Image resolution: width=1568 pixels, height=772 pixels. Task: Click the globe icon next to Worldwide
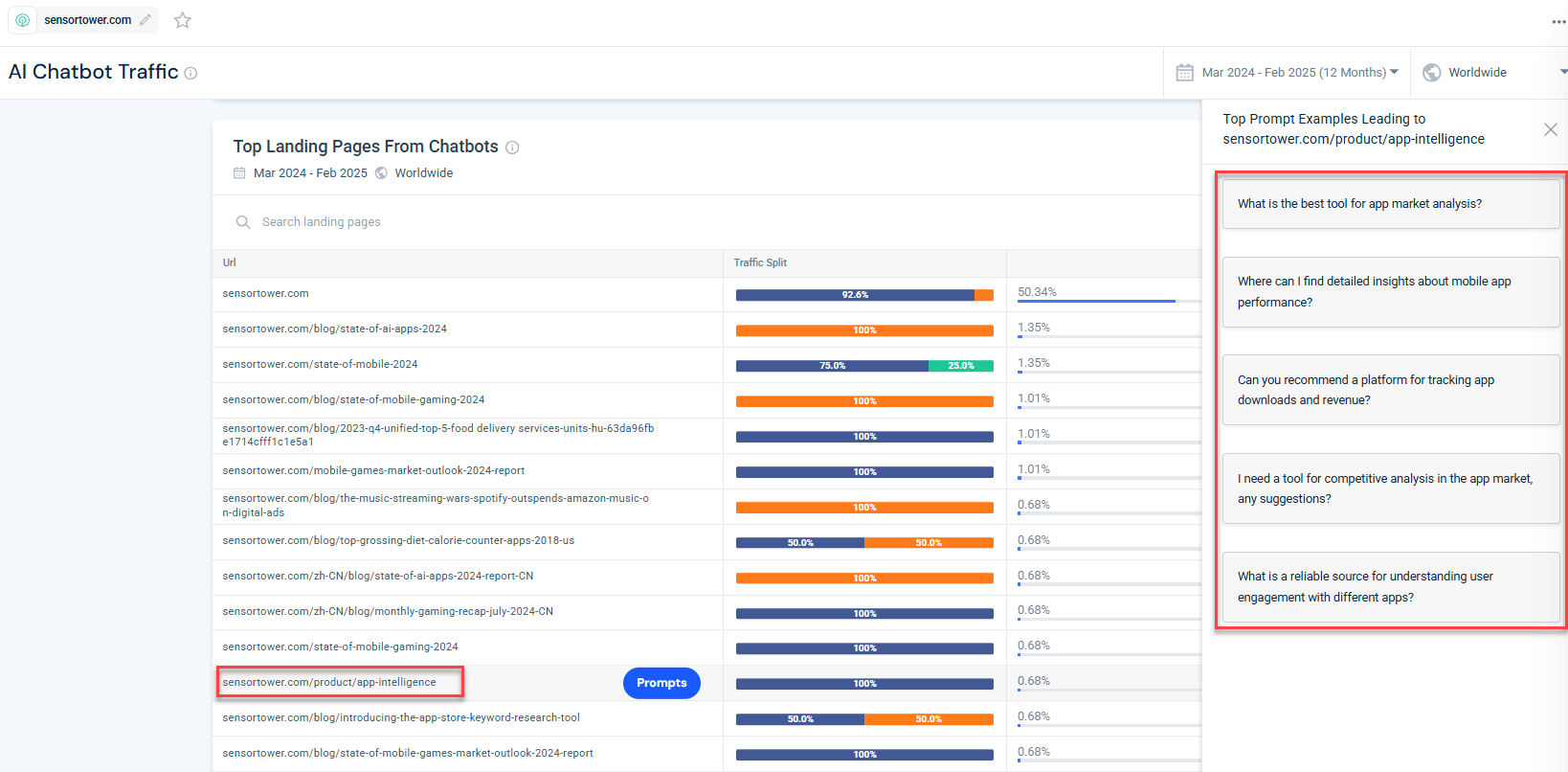1432,73
